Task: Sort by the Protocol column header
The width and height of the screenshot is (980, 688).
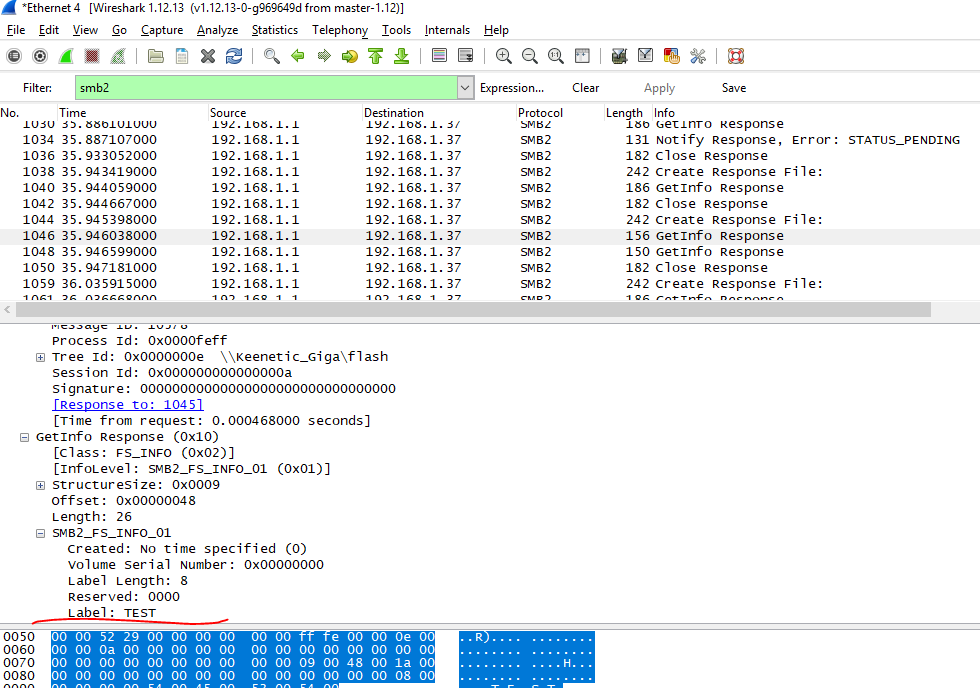Action: (559, 112)
